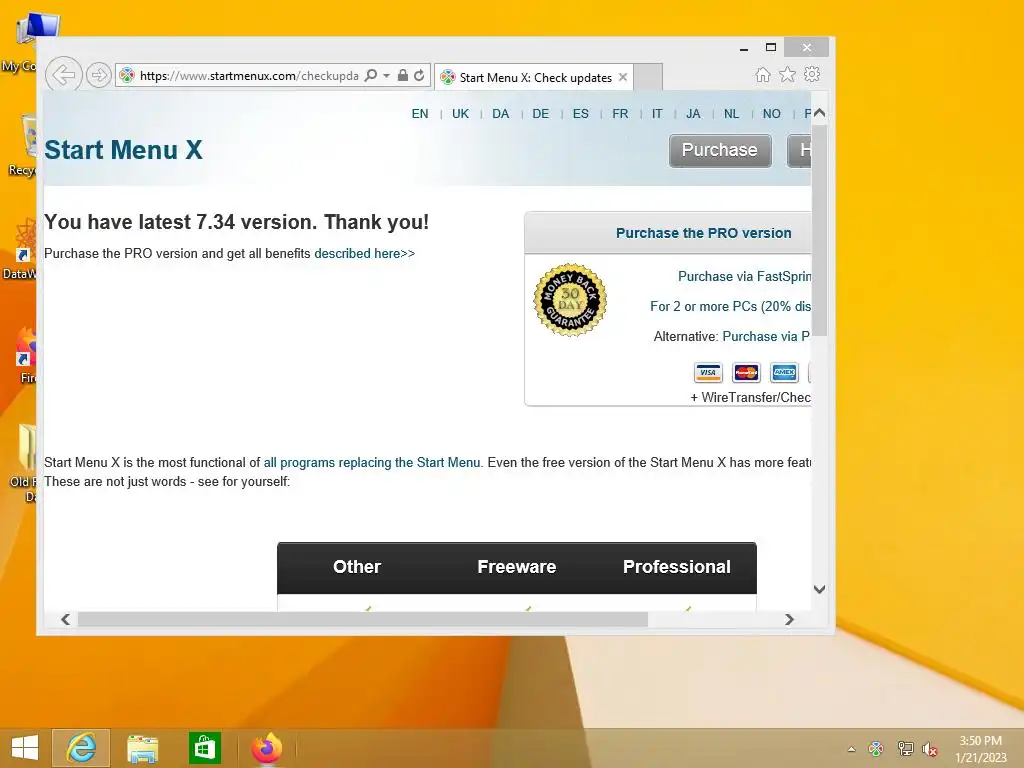
Task: Switch site language to FR
Action: tap(620, 114)
